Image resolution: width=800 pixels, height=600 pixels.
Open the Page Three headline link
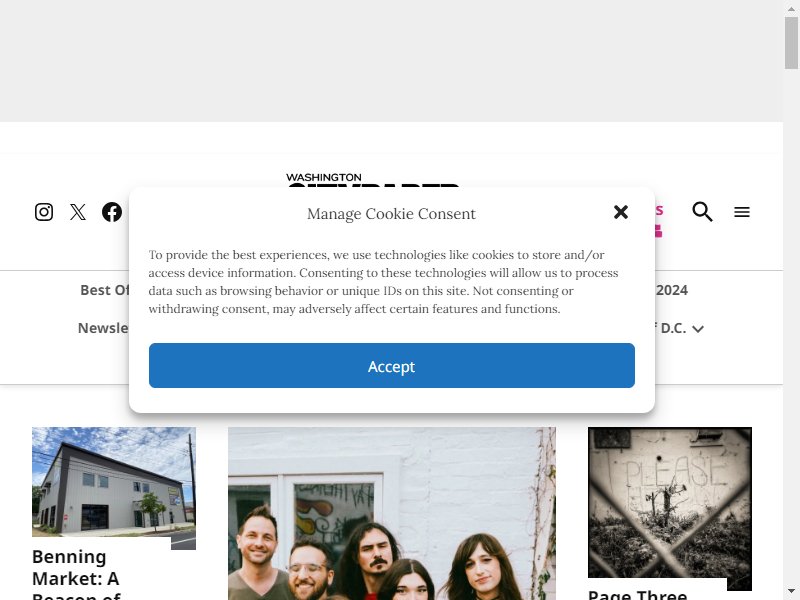coord(638,594)
